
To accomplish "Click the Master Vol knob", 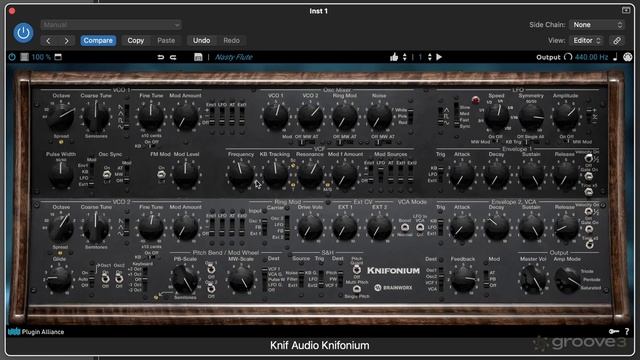I will [x=533, y=279].
